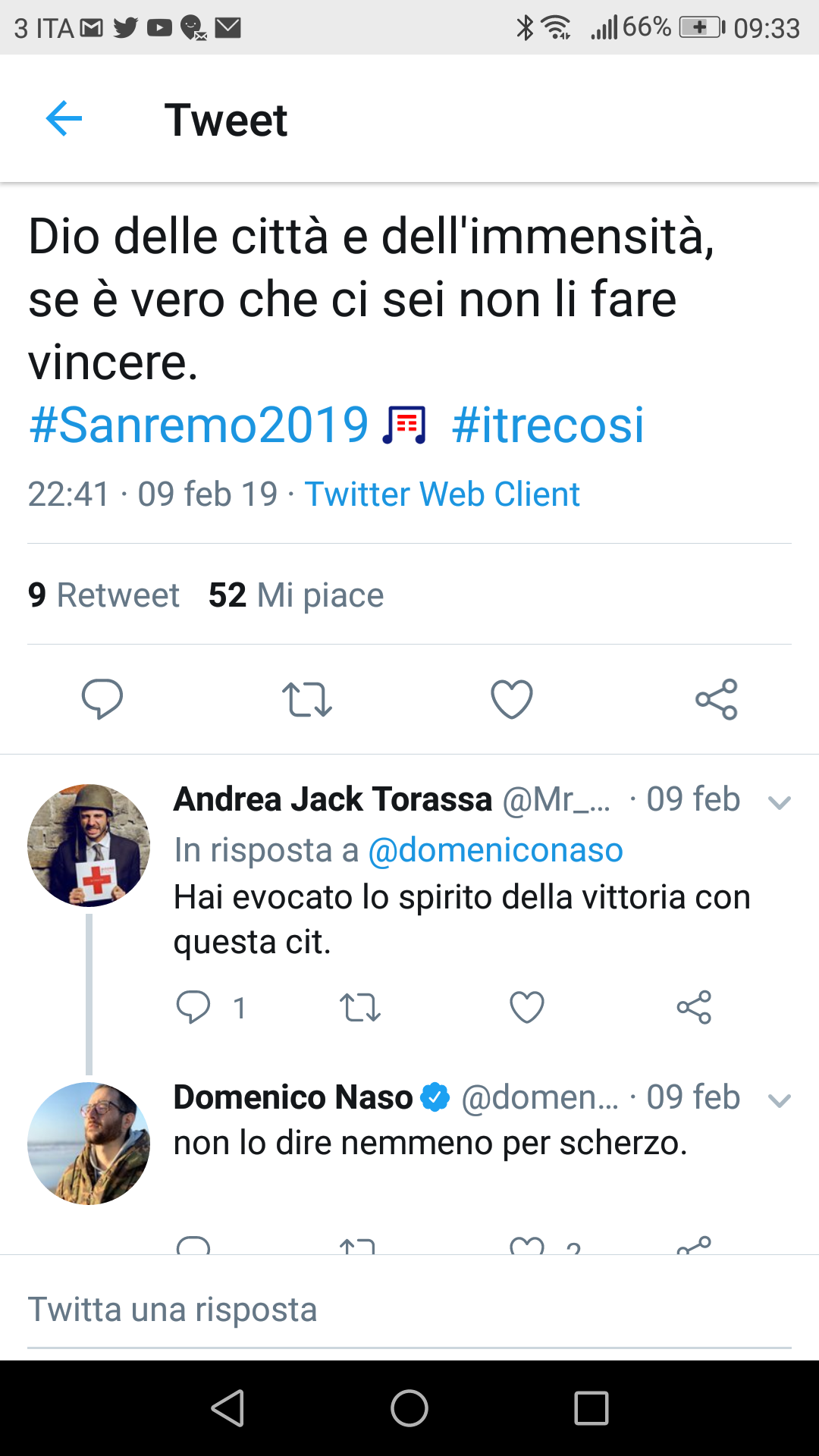Tap the Twitter Web Client link
Viewport: 819px width, 1456px height.
click(442, 494)
